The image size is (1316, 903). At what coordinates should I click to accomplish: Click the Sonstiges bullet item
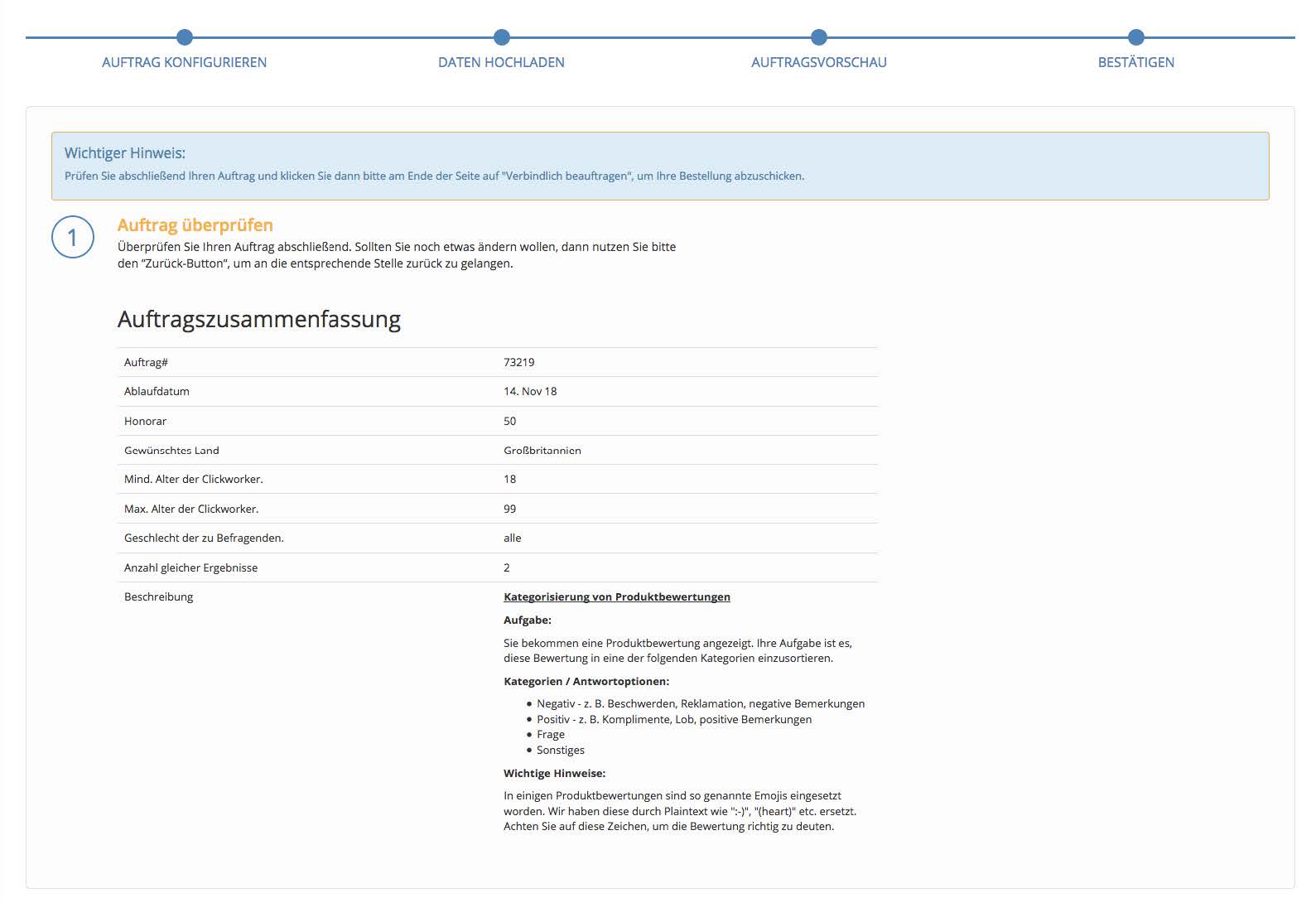coord(561,750)
